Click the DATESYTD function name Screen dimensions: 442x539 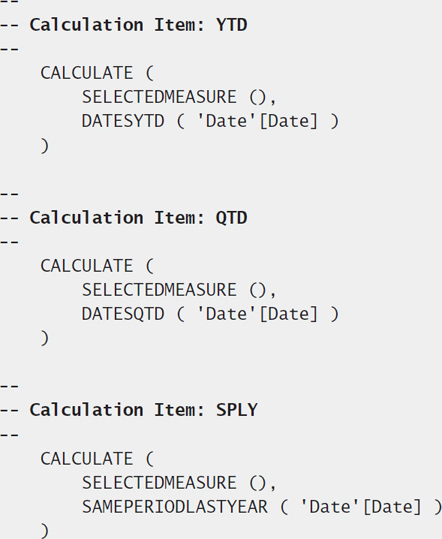(x=123, y=121)
